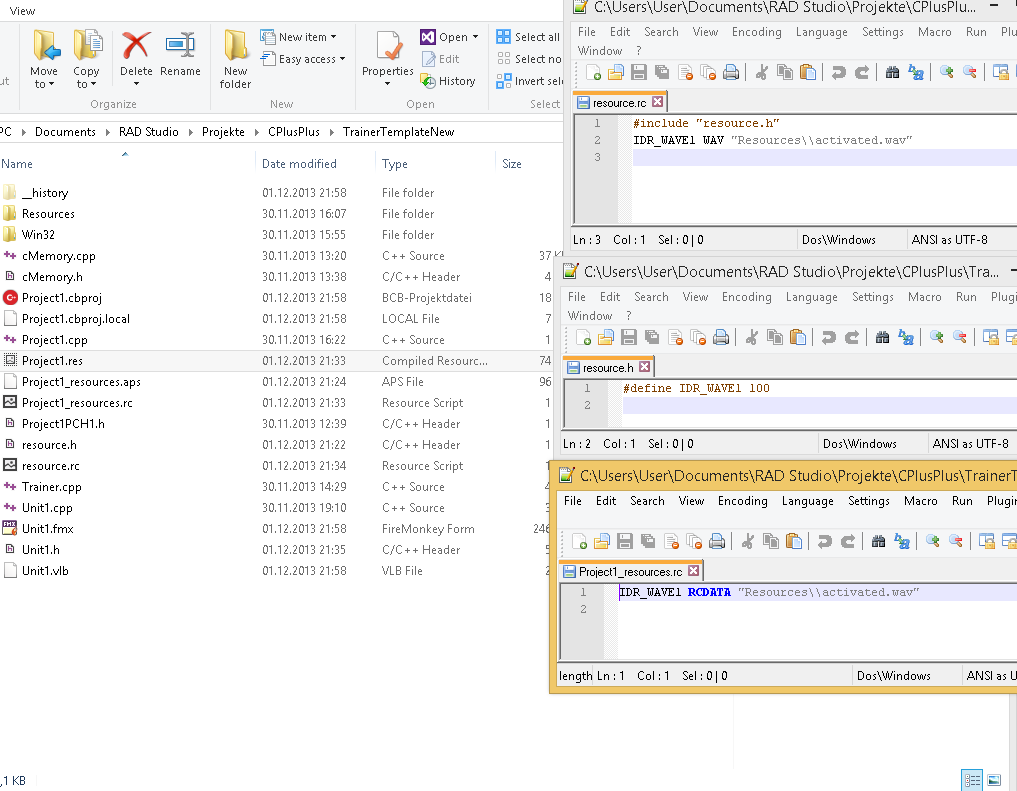
Task: Select Project1.cbproj file in the list
Action: [62, 298]
